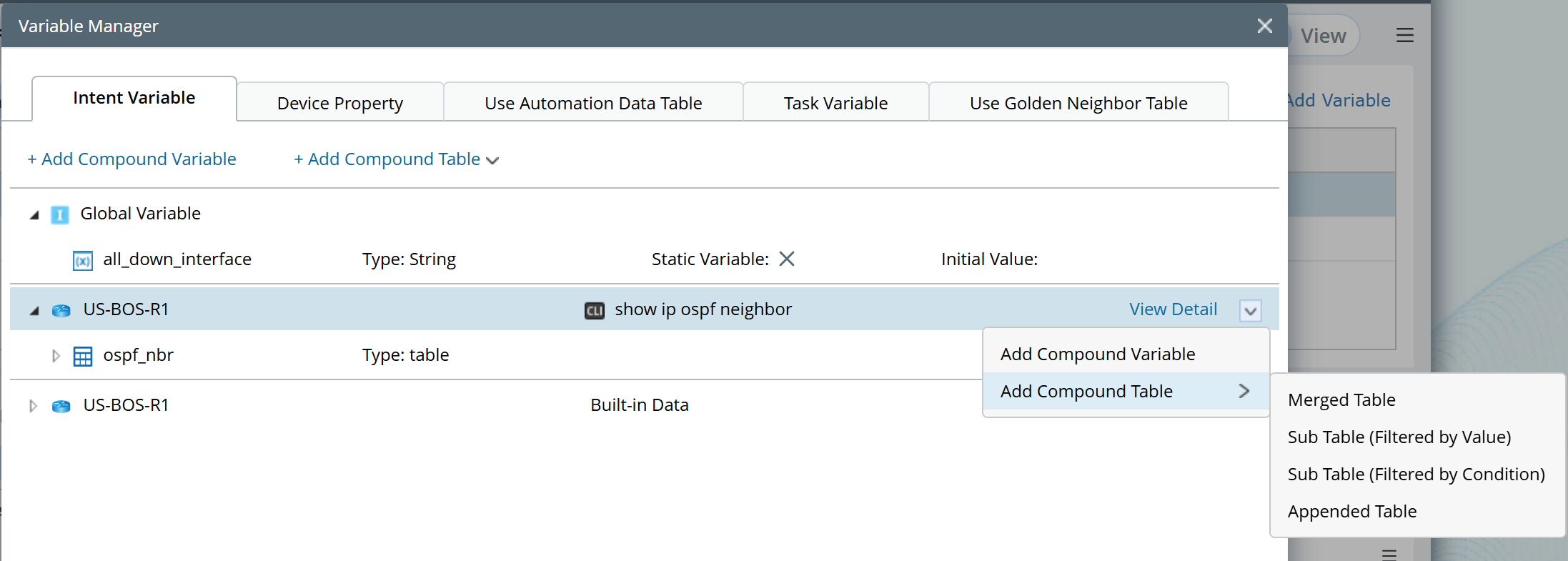
Task: Click the first US-BOS-R1 router icon
Action: click(61, 310)
